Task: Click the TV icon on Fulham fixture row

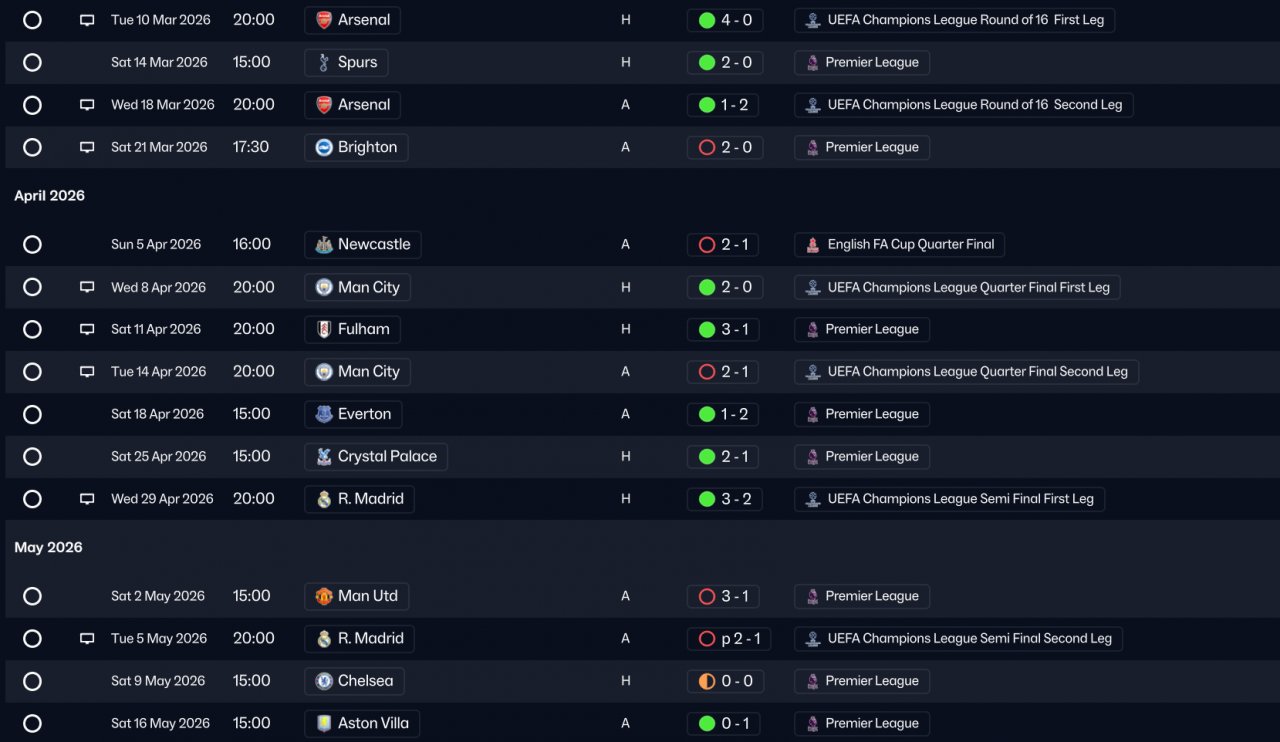Action: click(87, 329)
